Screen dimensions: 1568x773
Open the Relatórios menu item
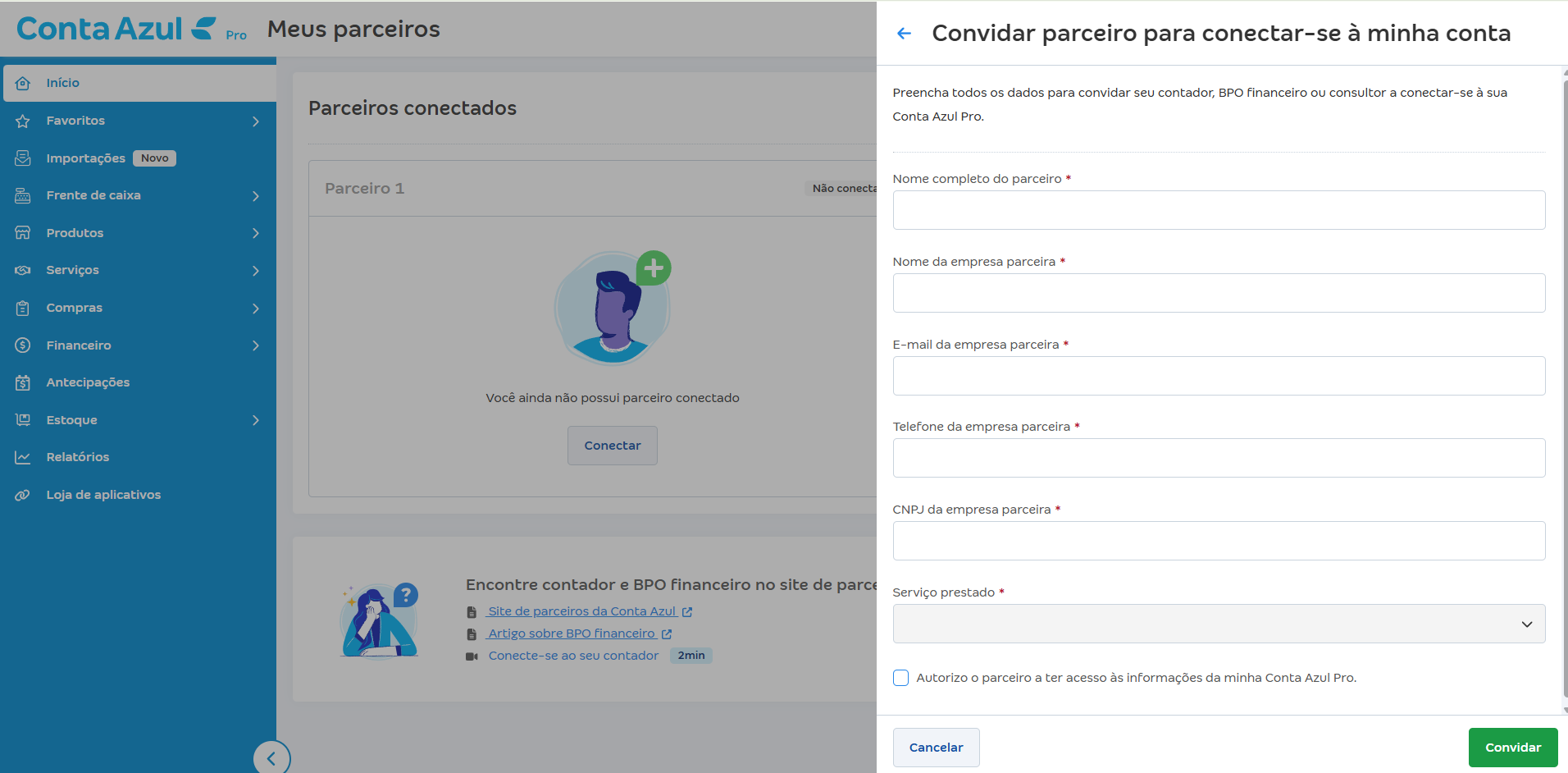pyautogui.click(x=138, y=457)
